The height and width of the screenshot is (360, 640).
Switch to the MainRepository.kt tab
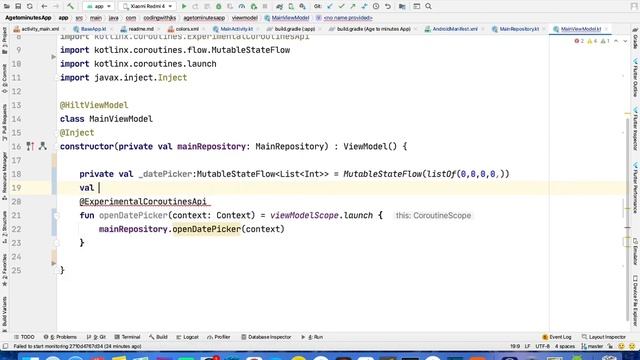tap(516, 29)
